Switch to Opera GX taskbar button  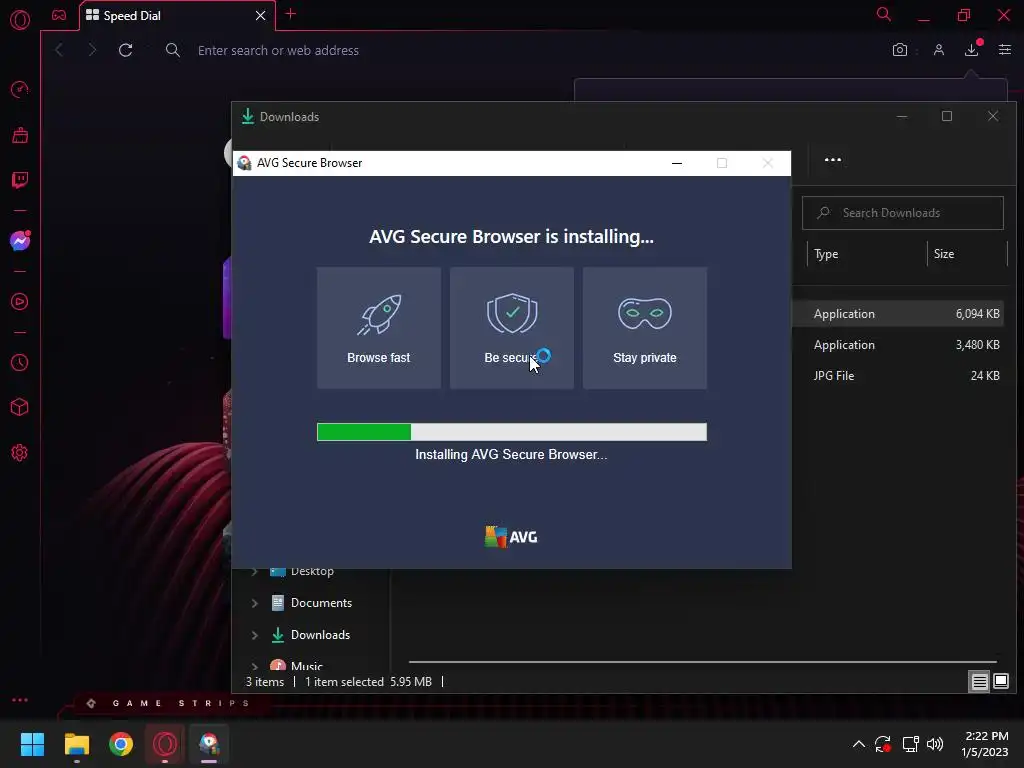(x=165, y=744)
